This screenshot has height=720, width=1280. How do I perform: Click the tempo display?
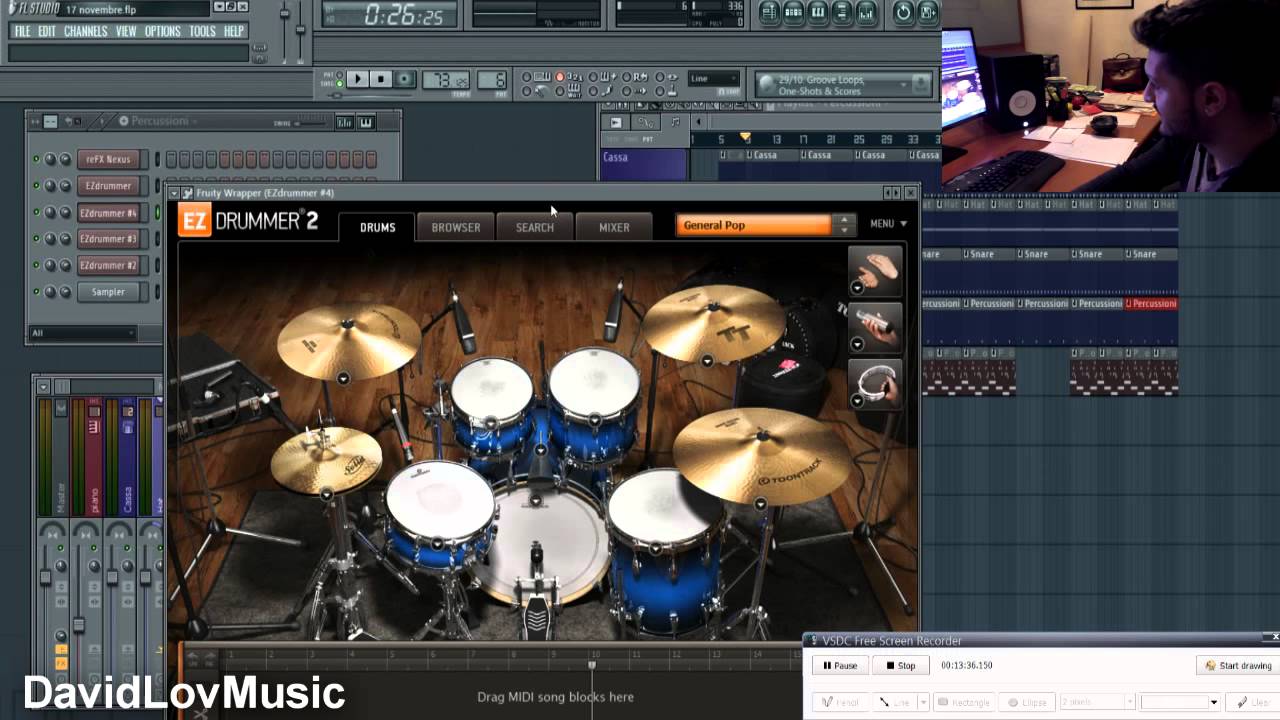pos(446,80)
